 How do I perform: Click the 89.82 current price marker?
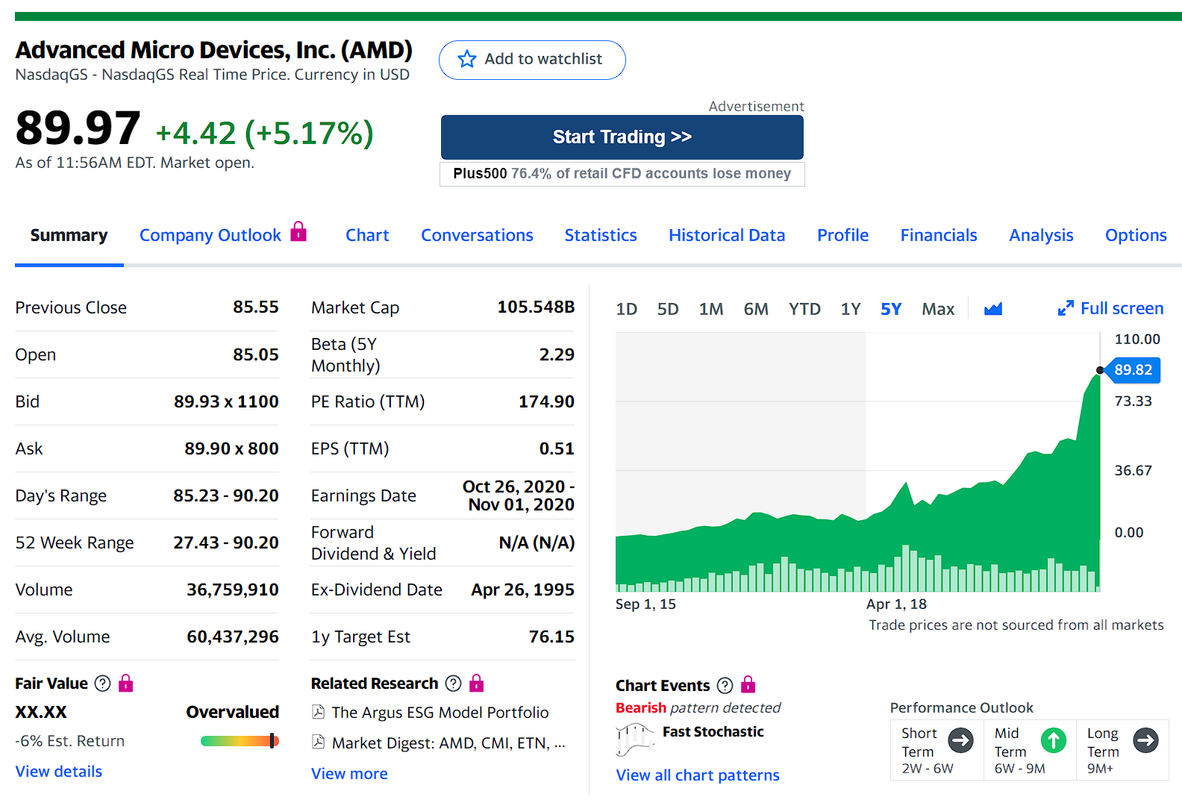pyautogui.click(x=1133, y=369)
